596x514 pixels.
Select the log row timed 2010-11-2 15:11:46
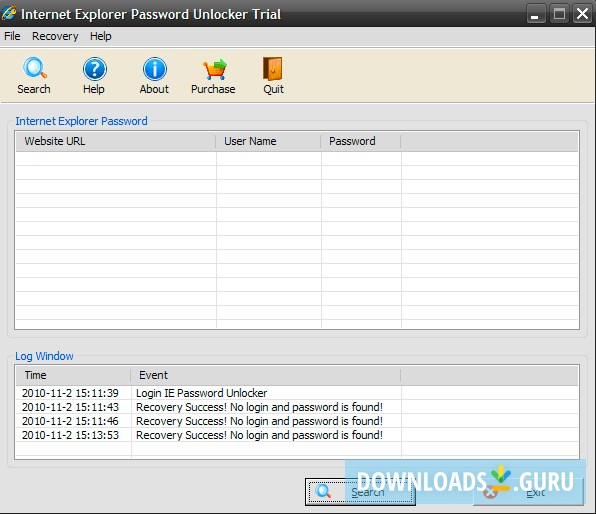tap(297, 421)
